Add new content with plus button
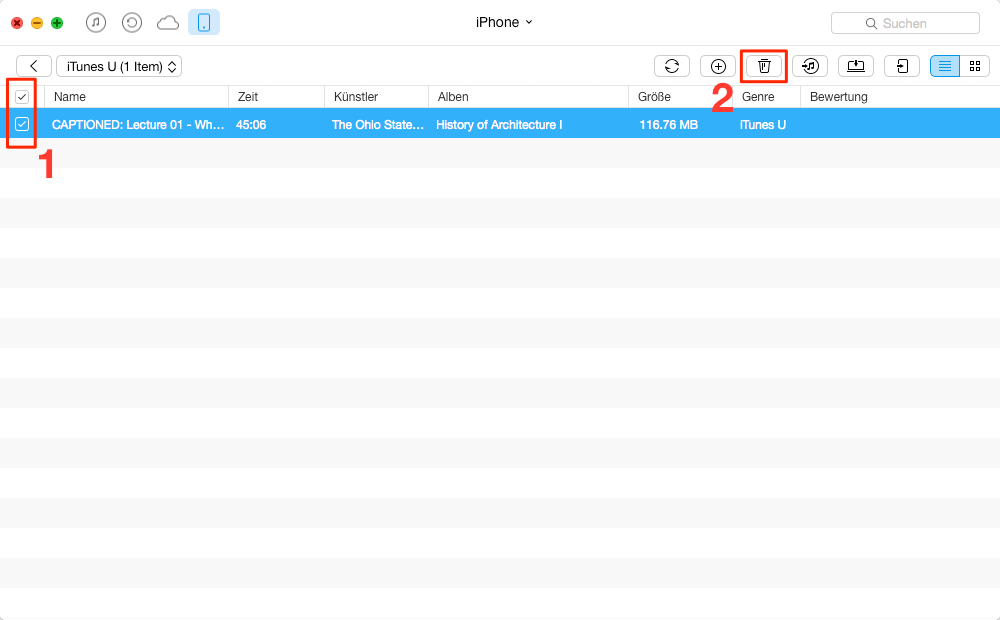Viewport: 1000px width, 620px height. pyautogui.click(x=718, y=66)
